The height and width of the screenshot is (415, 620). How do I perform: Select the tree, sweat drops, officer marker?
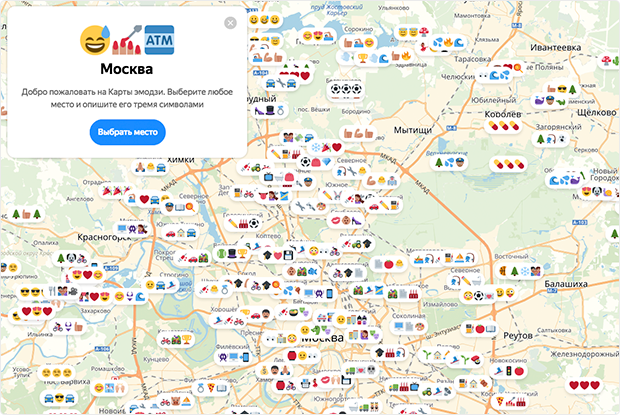pyautogui.click(x=449, y=162)
